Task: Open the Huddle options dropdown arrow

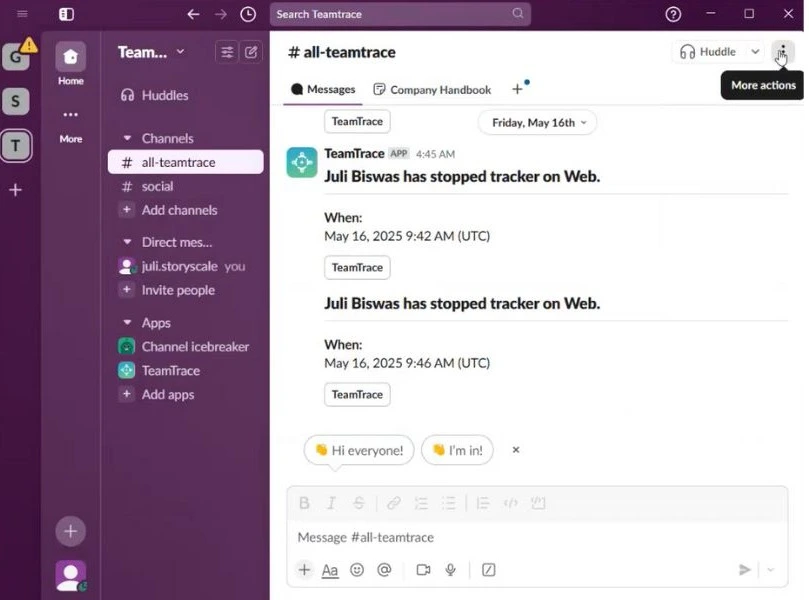Action: [x=755, y=52]
